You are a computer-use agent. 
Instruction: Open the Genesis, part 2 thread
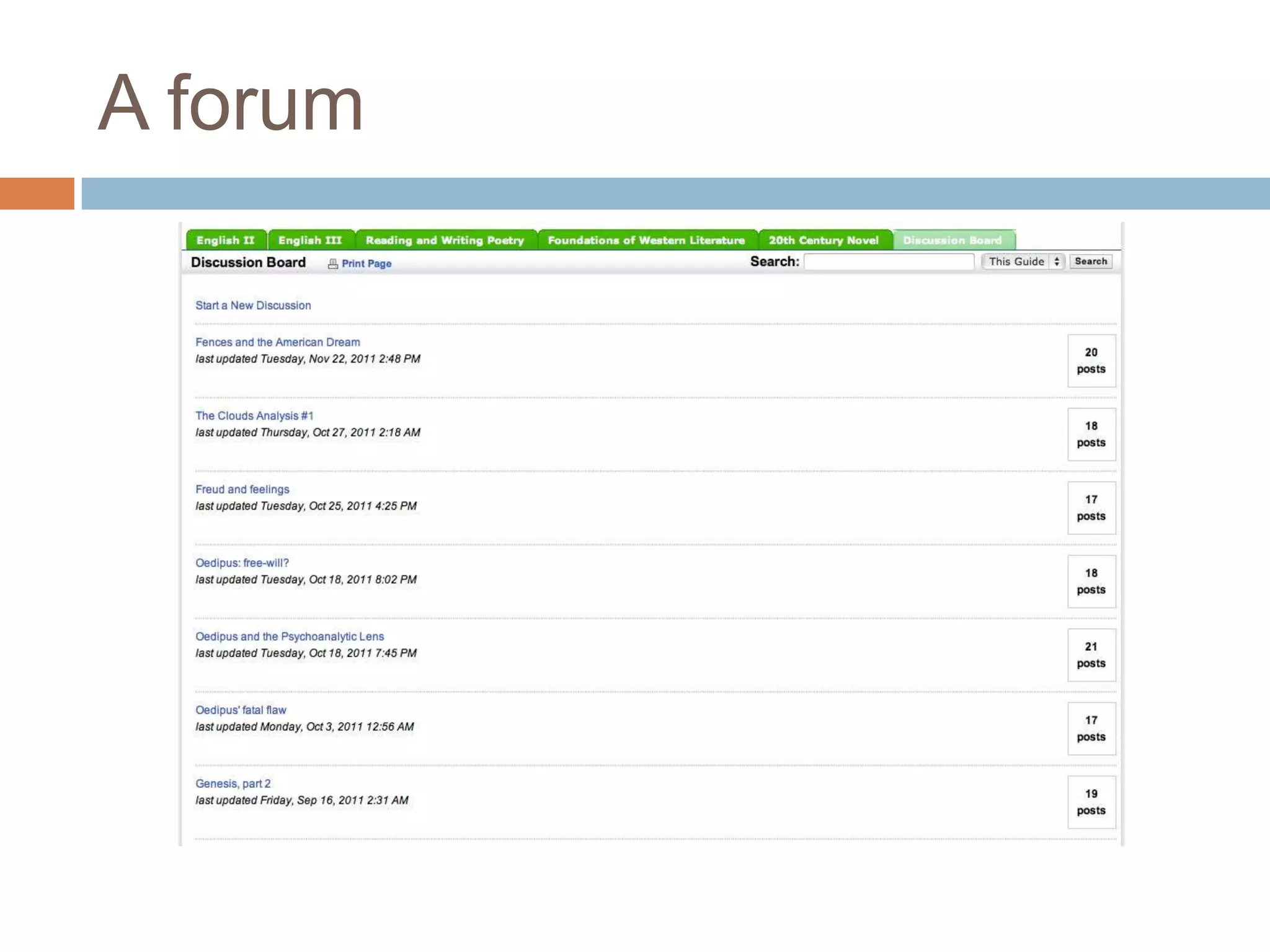pyautogui.click(x=233, y=784)
